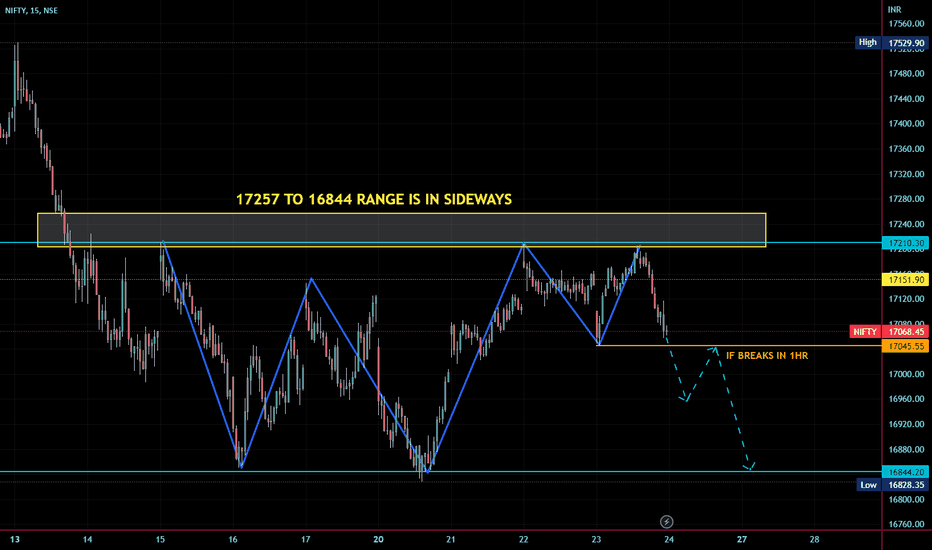Click date 14 on the time axis
This screenshot has height=550, width=932.
tap(87, 539)
